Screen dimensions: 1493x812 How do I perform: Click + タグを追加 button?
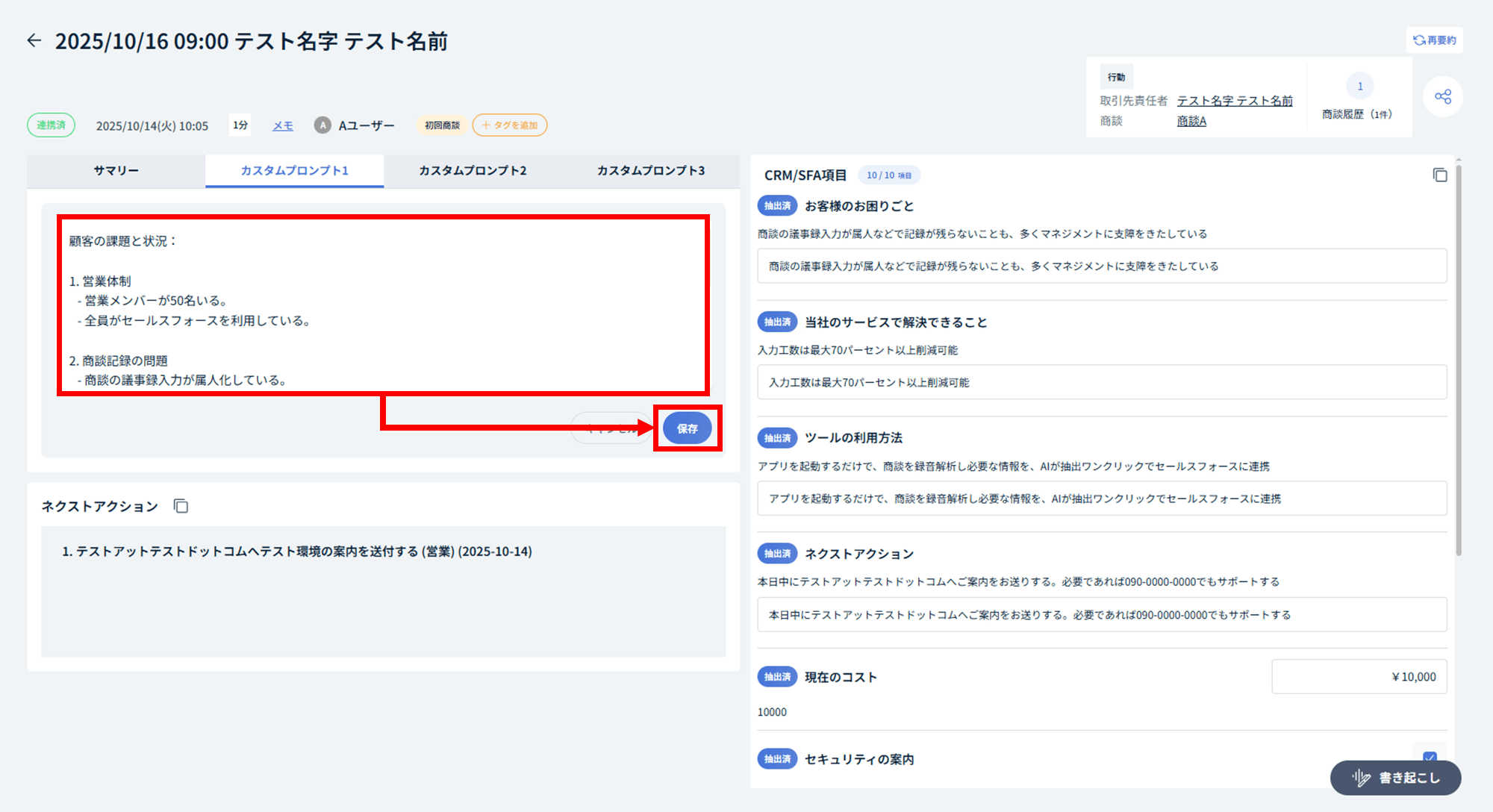coord(510,125)
